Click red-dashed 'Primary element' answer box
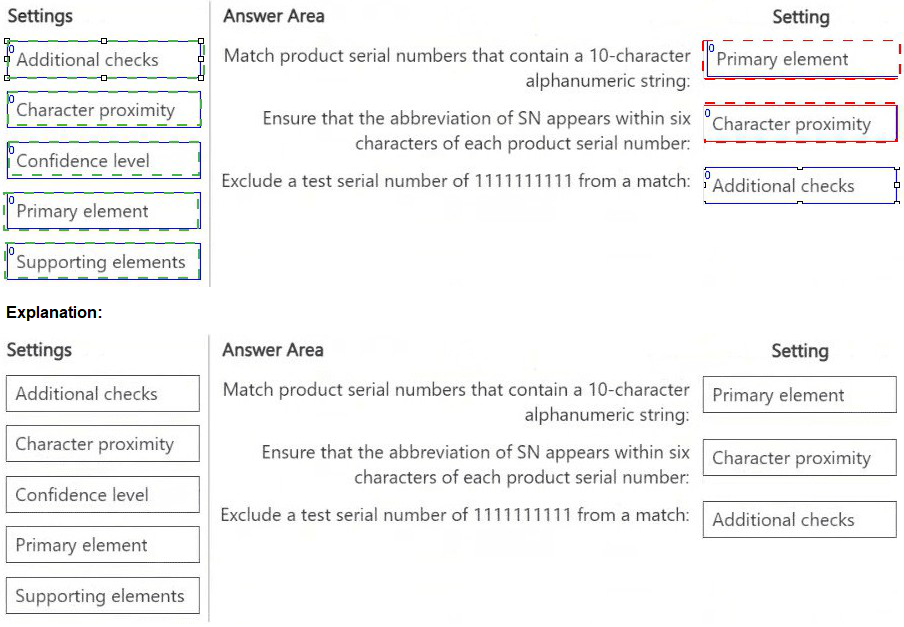 click(x=801, y=60)
